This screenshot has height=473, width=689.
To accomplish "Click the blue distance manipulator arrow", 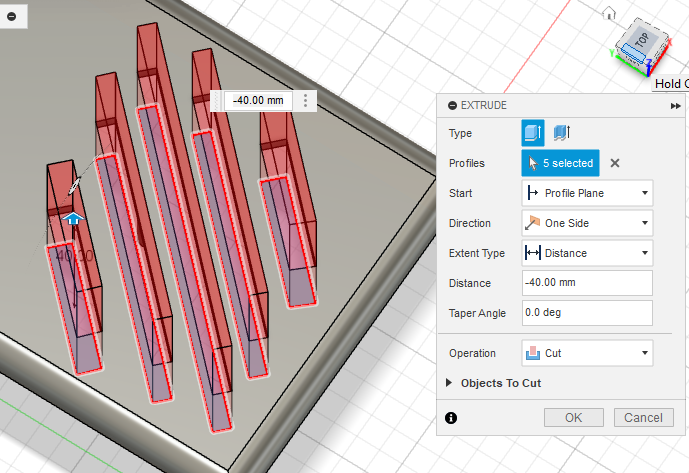I will [73, 218].
